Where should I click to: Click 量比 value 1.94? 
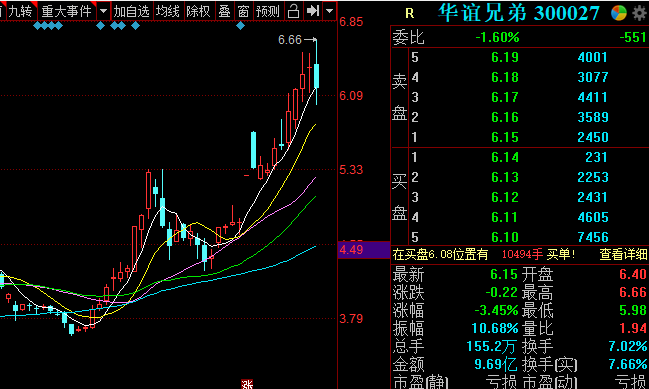pos(633,329)
